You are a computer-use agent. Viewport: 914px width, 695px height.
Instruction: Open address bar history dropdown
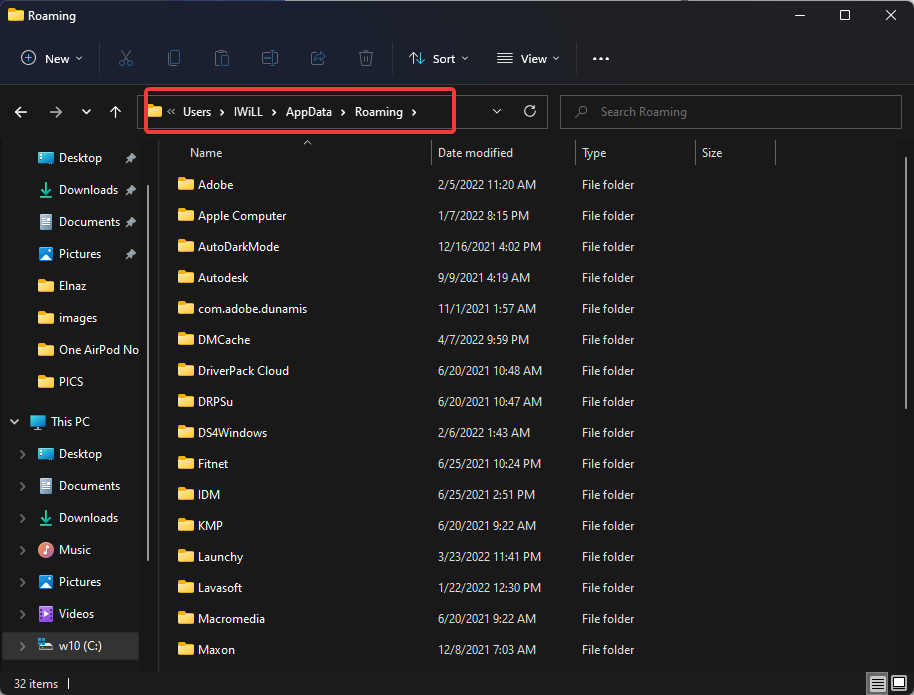pos(497,111)
